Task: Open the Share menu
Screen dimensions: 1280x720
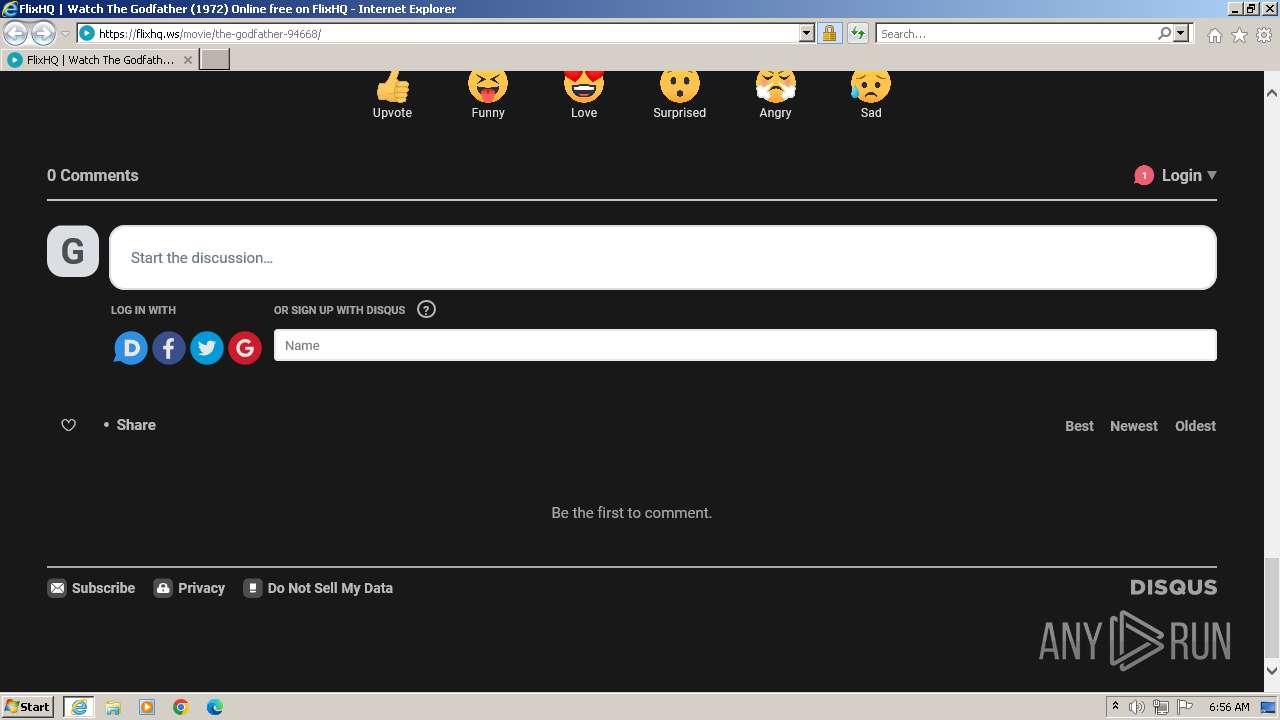Action: (x=135, y=425)
